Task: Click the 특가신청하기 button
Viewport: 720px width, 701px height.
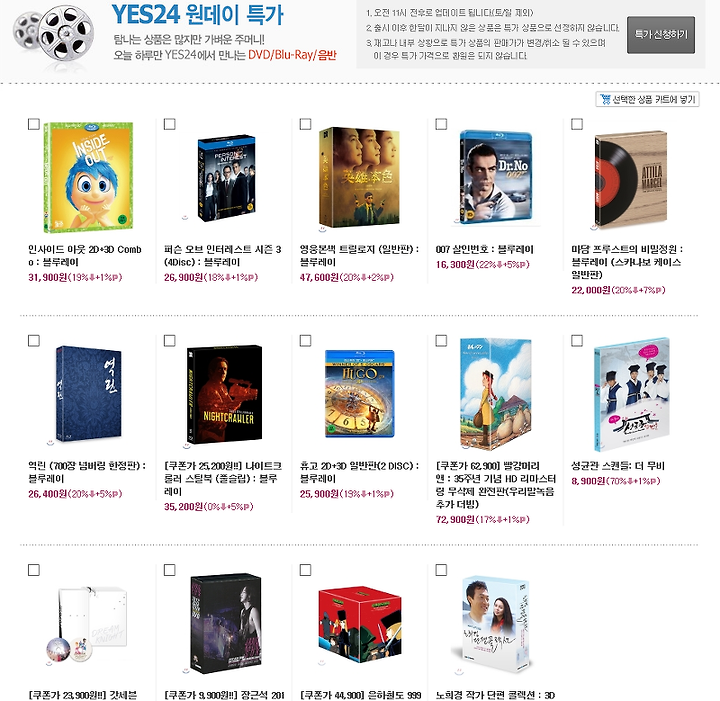Action: [x=661, y=35]
